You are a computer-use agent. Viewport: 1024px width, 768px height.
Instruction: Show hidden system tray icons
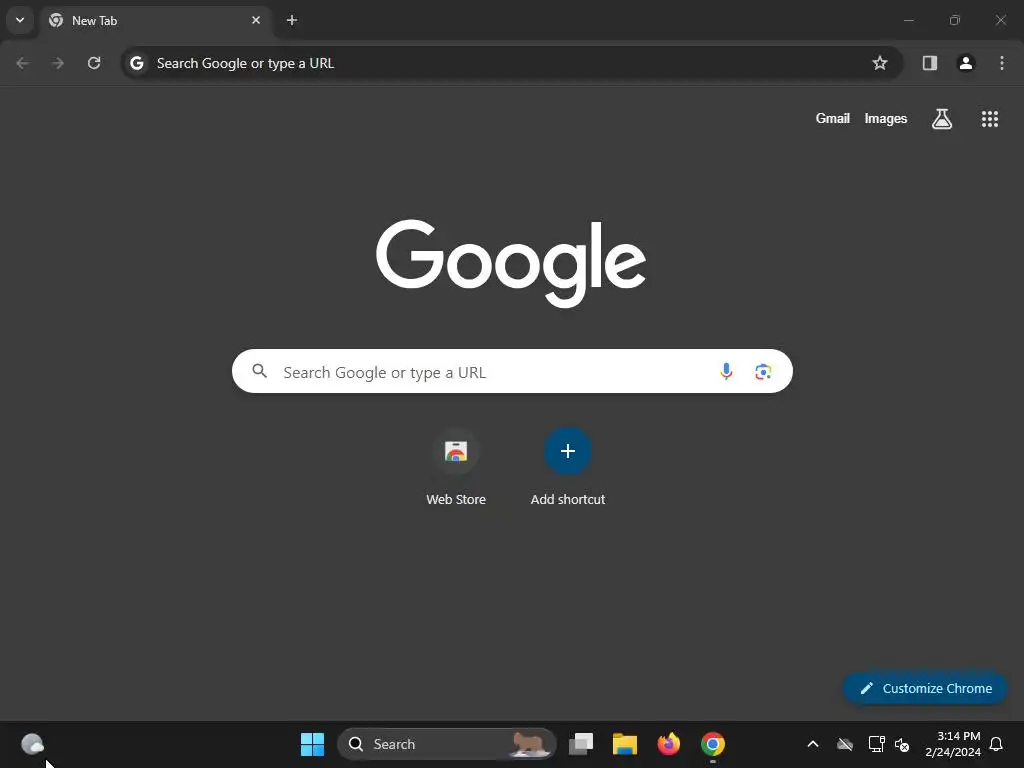[x=813, y=744]
